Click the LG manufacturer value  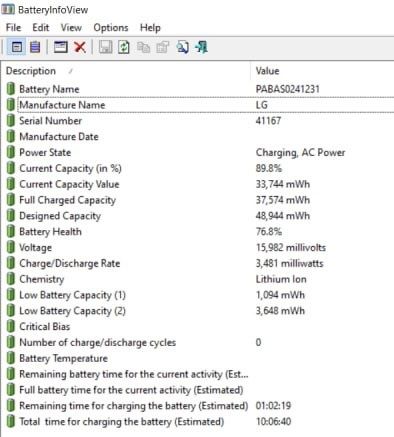pos(262,105)
